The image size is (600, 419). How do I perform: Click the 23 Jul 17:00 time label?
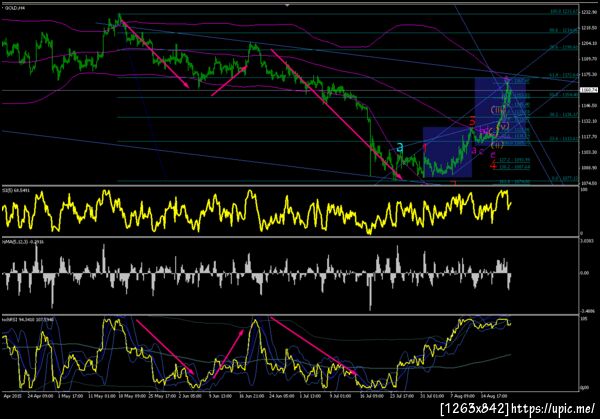click(x=402, y=396)
